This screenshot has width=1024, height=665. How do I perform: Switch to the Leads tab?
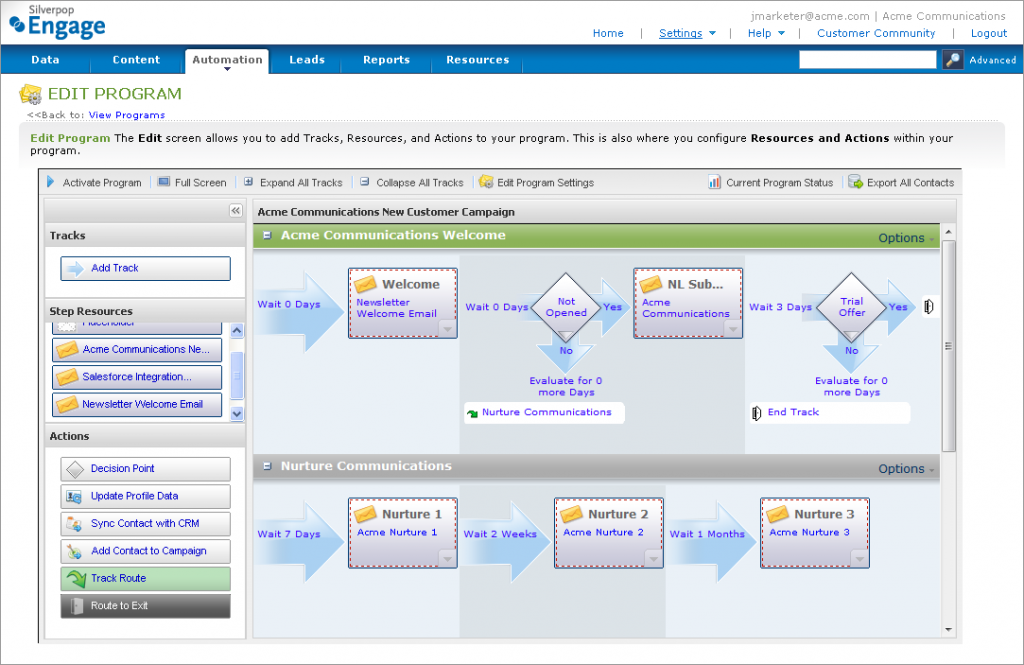coord(307,60)
